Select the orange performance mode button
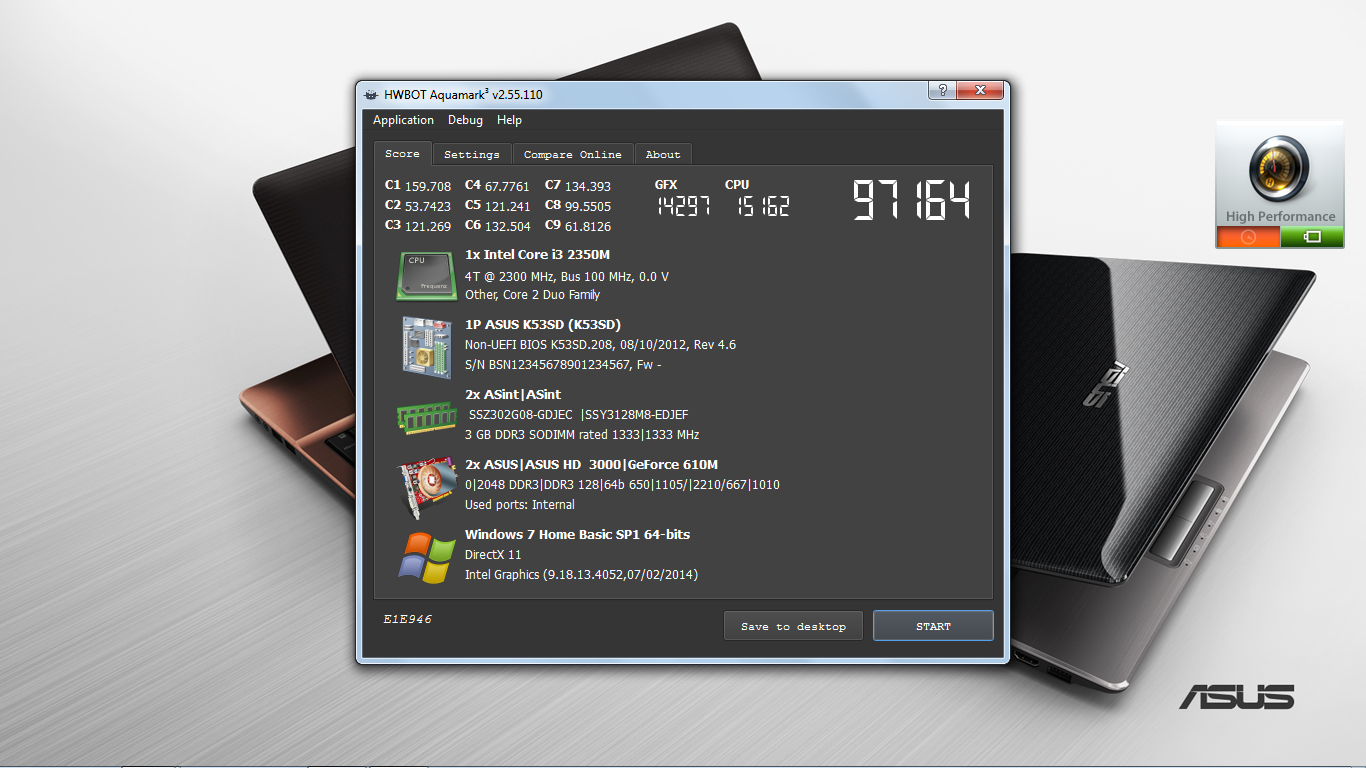This screenshot has width=1366, height=768. (1248, 237)
